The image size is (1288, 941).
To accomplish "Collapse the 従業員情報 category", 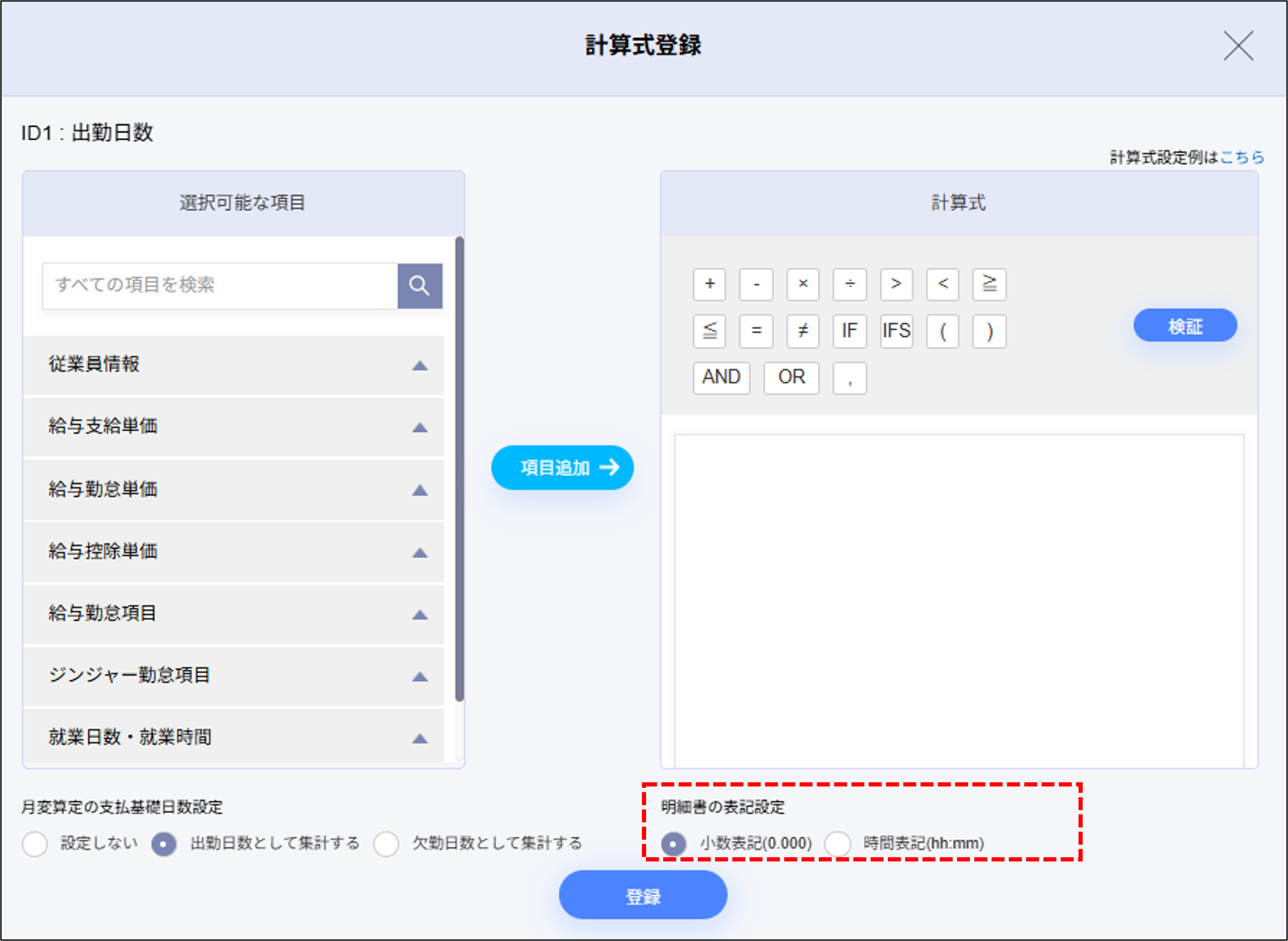I will [x=421, y=365].
